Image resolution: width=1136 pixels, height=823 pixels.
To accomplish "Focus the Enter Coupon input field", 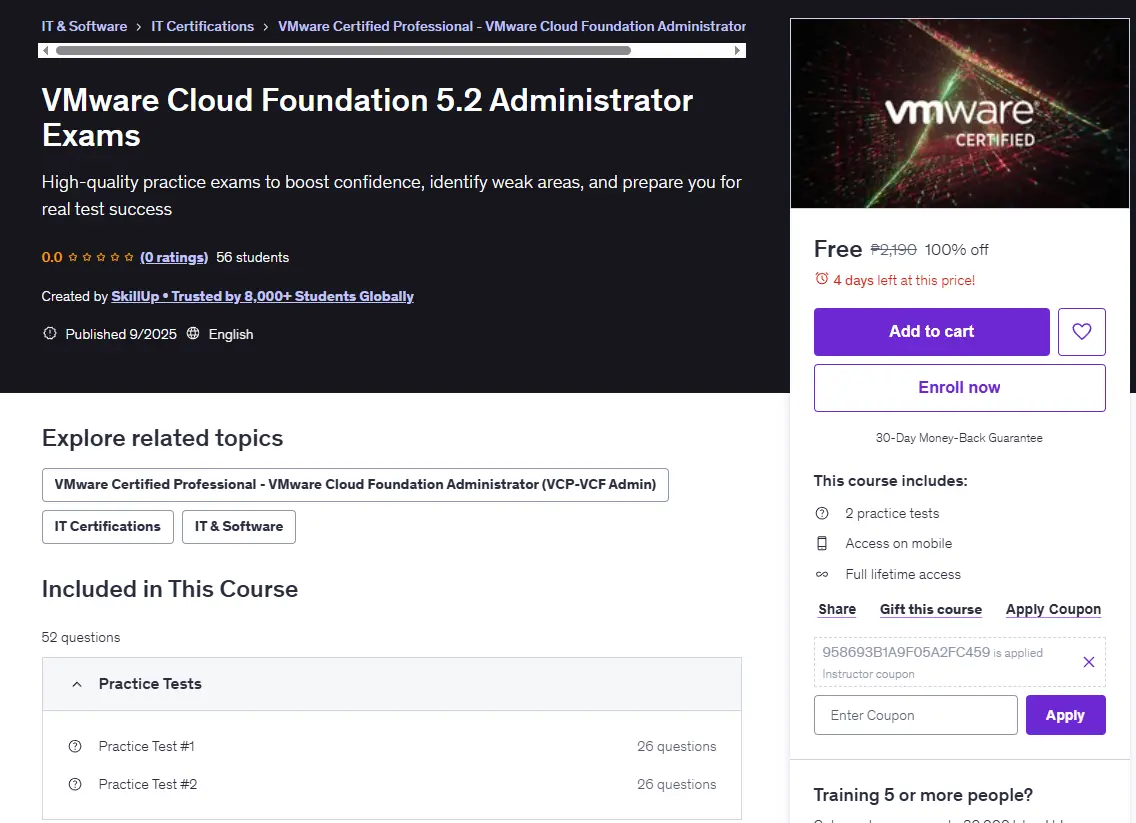I will pyautogui.click(x=915, y=715).
